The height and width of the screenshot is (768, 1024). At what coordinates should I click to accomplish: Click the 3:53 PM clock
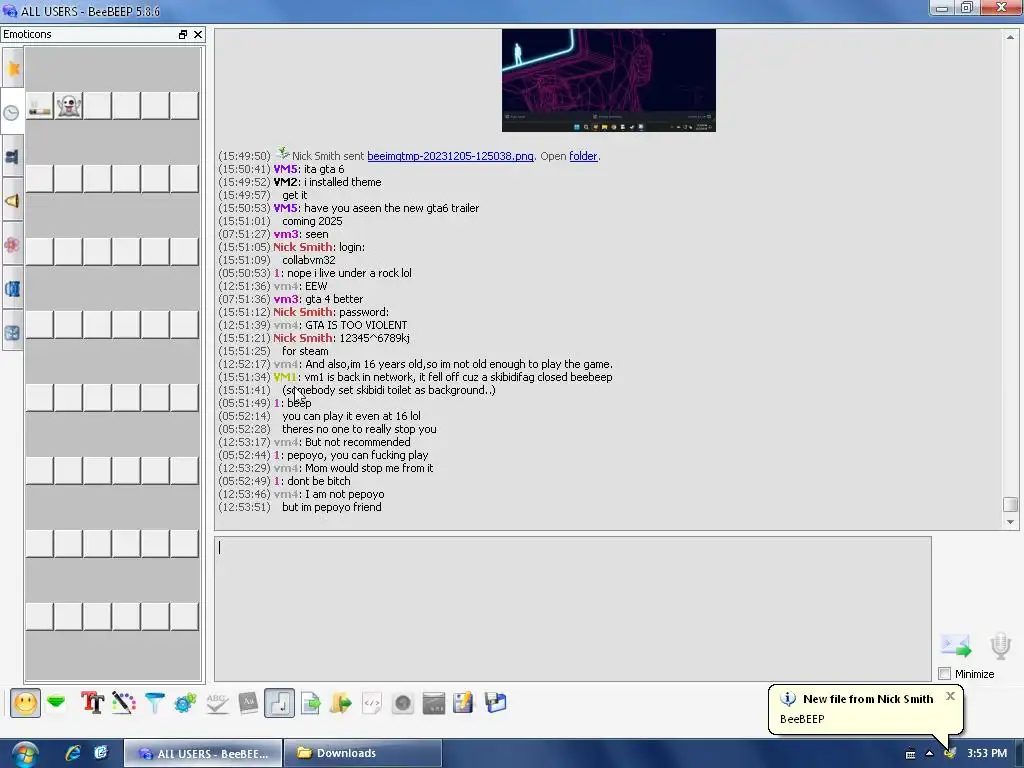[x=987, y=753]
